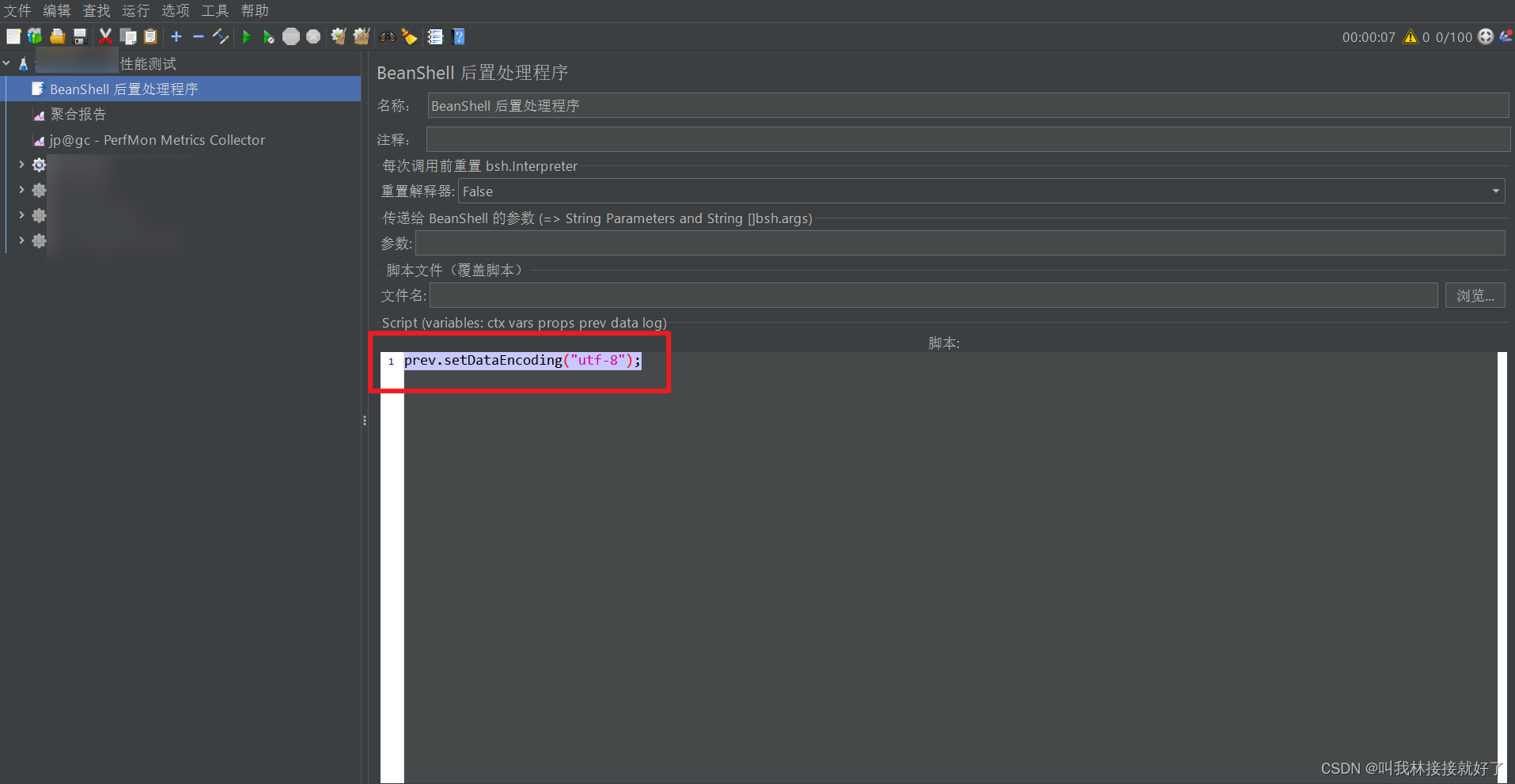The image size is (1515, 784).
Task: Open log viewer via warning triangle
Action: [x=1411, y=36]
